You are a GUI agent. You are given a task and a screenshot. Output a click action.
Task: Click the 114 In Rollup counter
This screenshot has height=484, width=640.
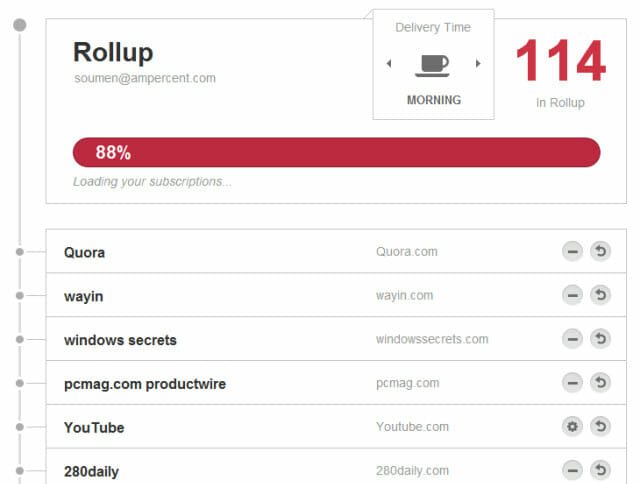(x=560, y=60)
